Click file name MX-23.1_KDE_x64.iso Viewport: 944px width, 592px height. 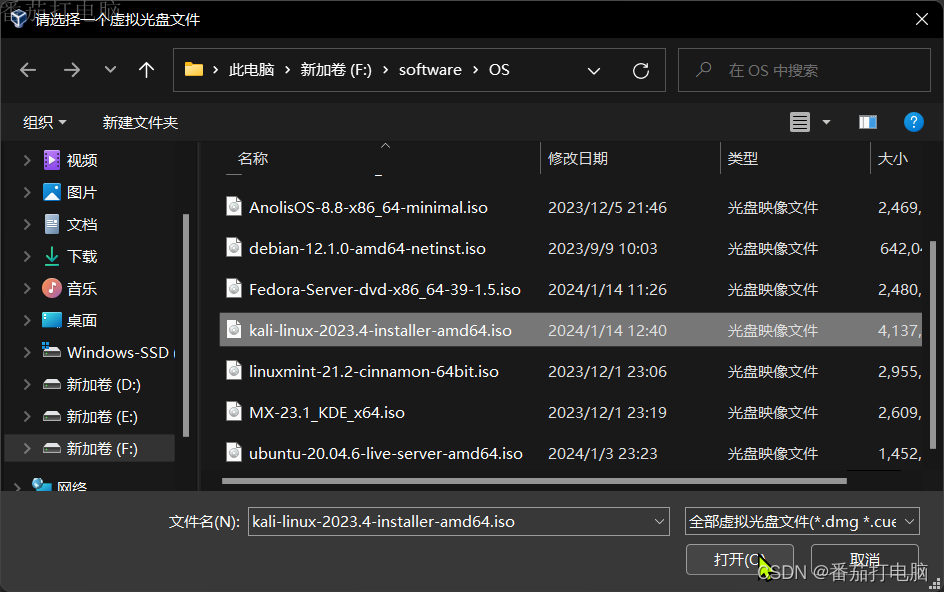pos(327,413)
